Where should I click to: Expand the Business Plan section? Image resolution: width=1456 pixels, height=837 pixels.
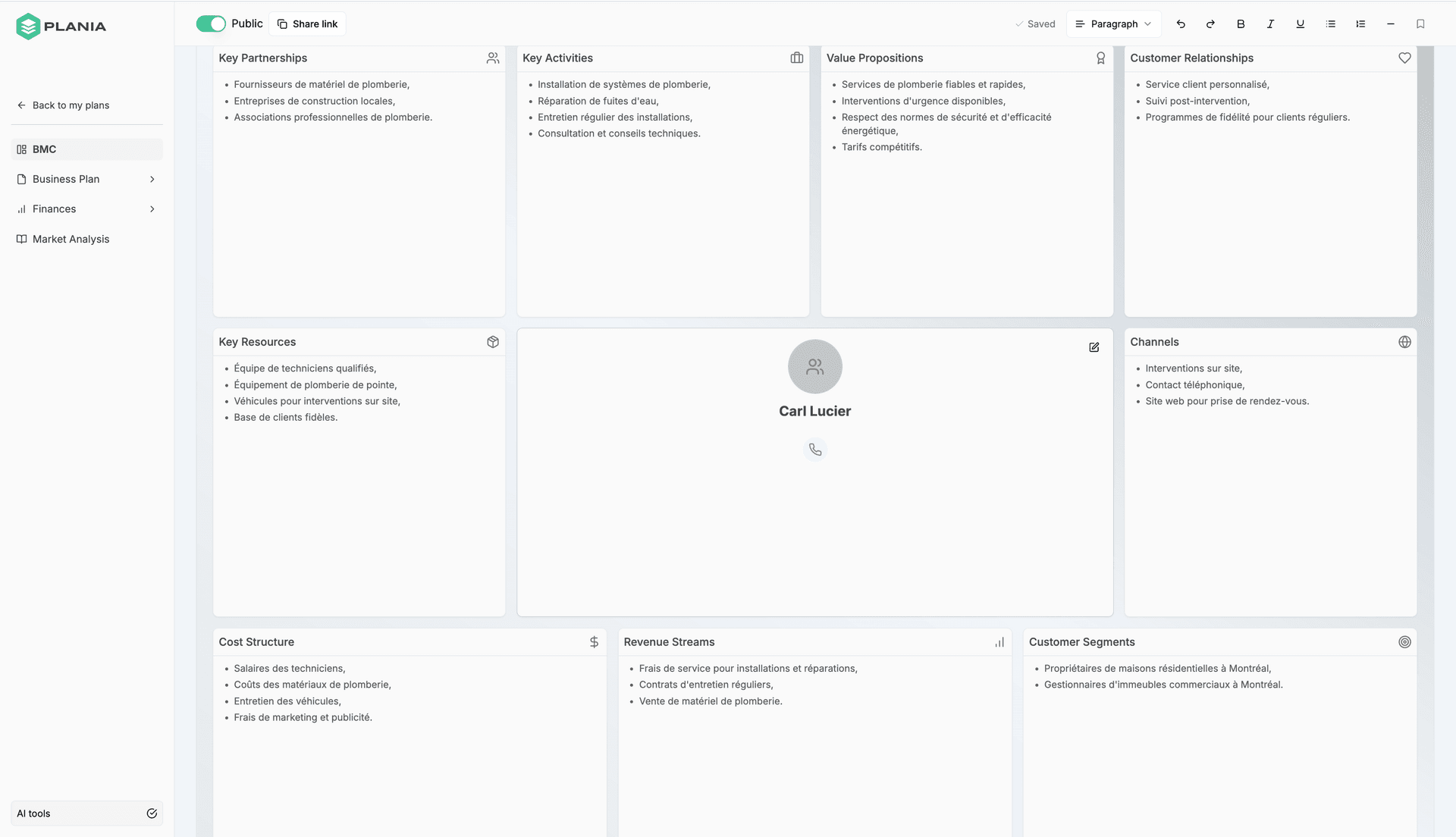152,179
